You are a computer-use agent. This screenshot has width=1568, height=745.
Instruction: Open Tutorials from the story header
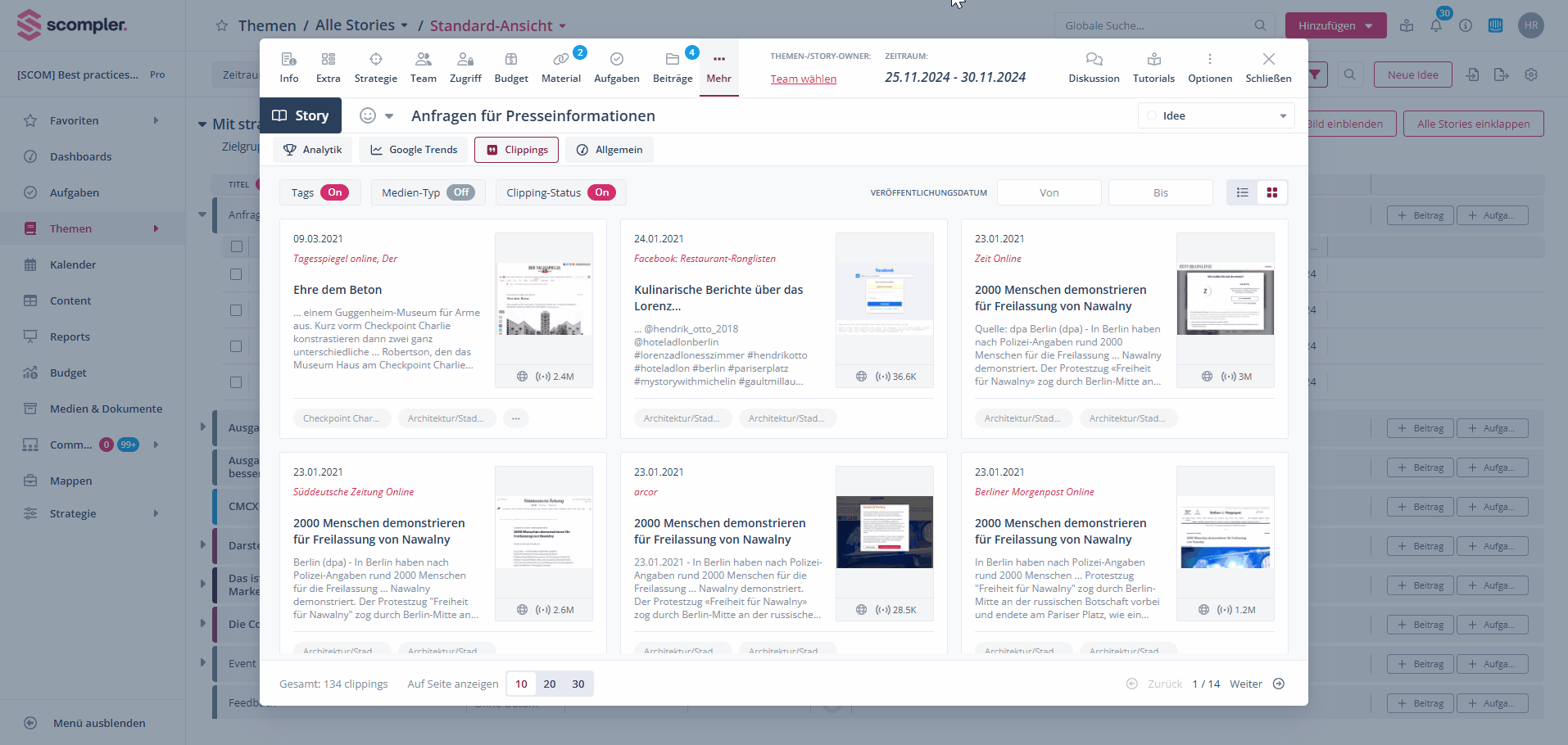click(x=1153, y=67)
